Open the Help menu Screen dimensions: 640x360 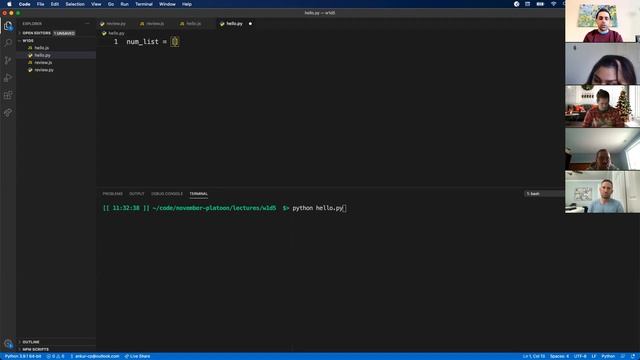(187, 4)
